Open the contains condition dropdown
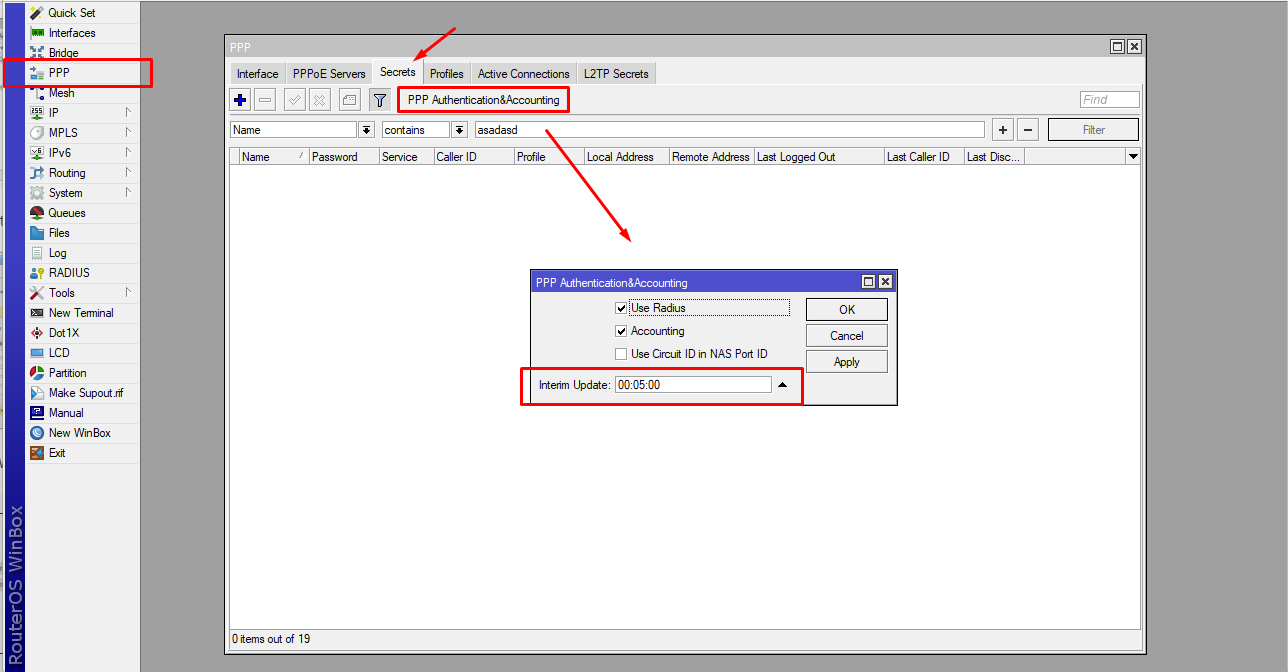1288x672 pixels. [x=459, y=130]
